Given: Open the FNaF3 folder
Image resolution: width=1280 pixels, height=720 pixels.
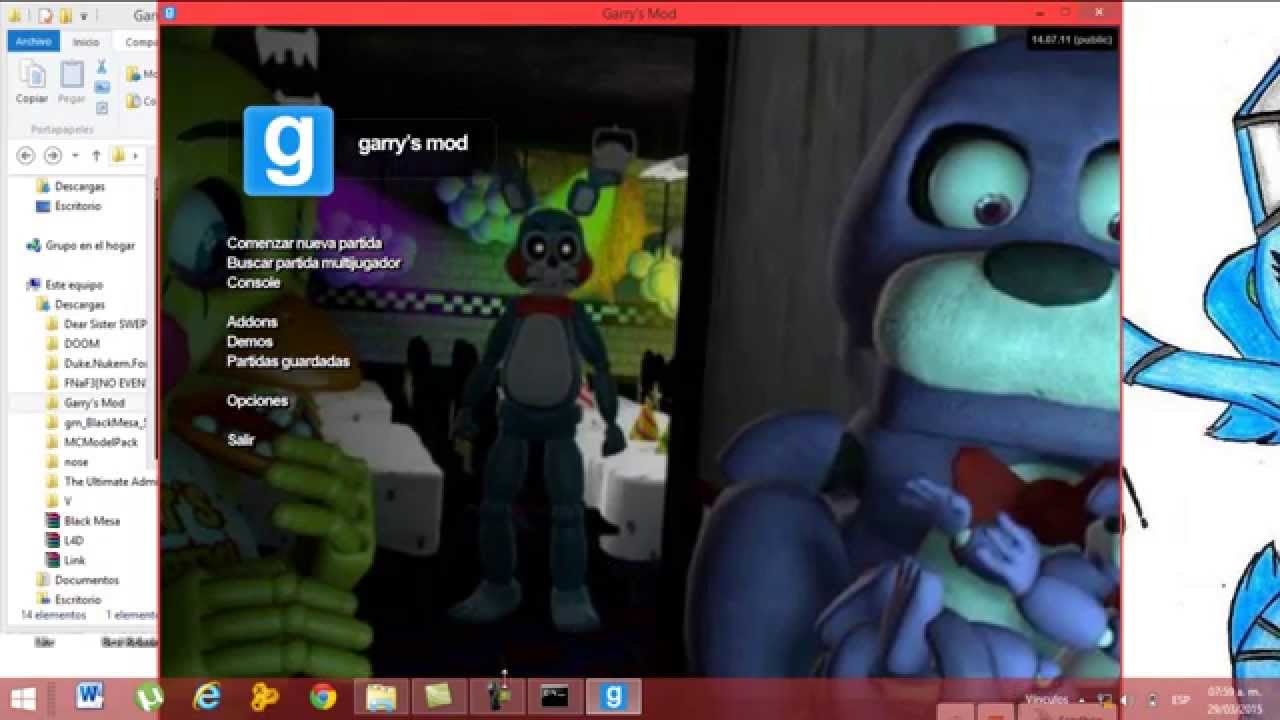Looking at the screenshot, I should tap(97, 383).
